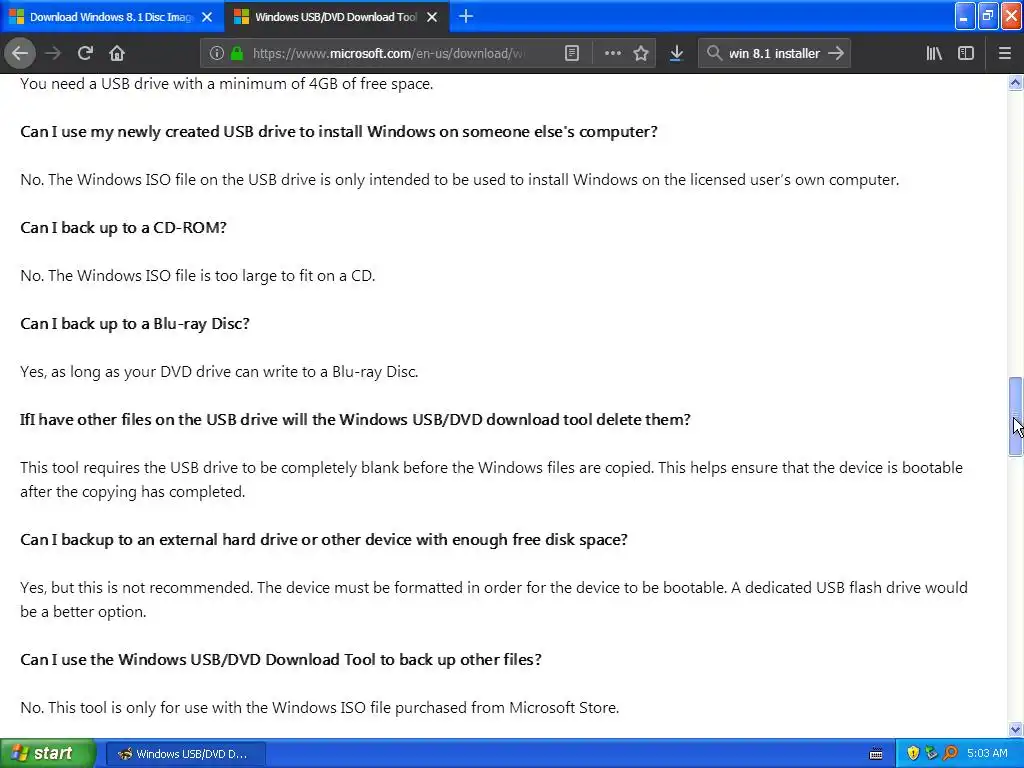Screen dimensions: 1024x768
Task: Close the Download Windows 8.1 Disc Image tab
Action: (207, 17)
